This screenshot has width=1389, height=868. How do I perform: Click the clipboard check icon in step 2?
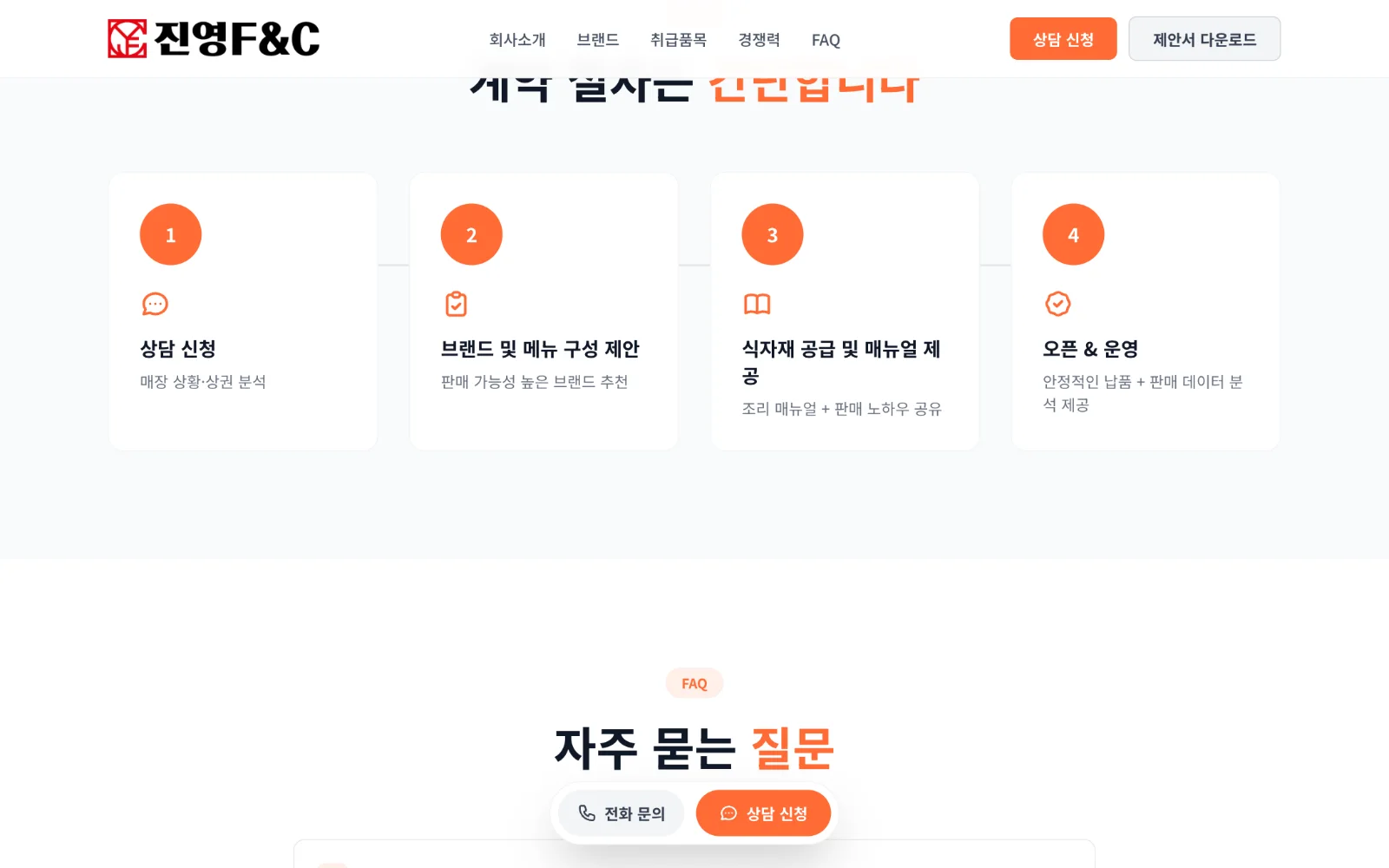click(x=456, y=304)
